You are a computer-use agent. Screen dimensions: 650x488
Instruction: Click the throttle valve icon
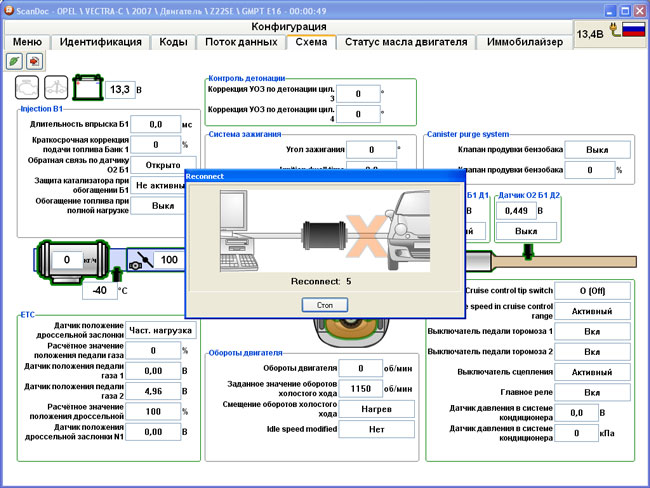pos(147,260)
